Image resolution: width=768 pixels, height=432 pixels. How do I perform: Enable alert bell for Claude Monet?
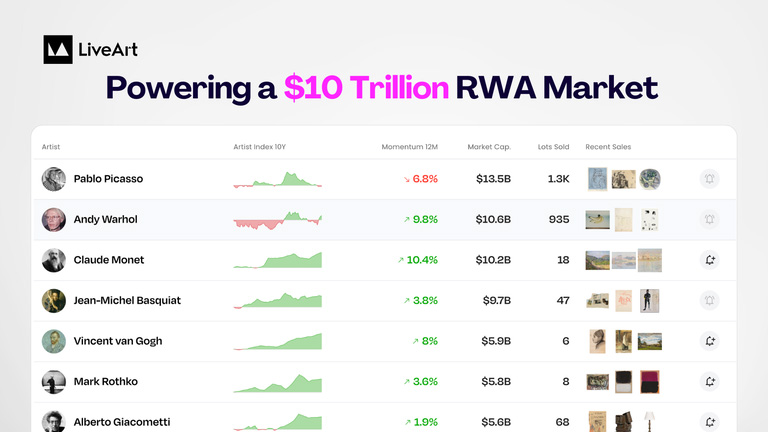709,260
